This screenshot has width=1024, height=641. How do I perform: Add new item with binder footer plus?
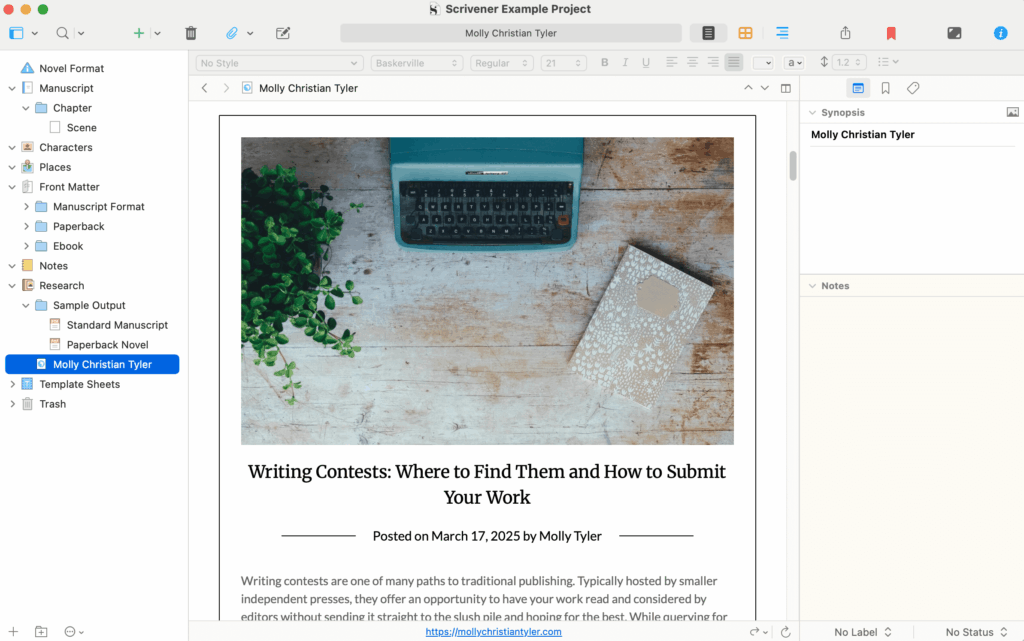[x=13, y=632]
